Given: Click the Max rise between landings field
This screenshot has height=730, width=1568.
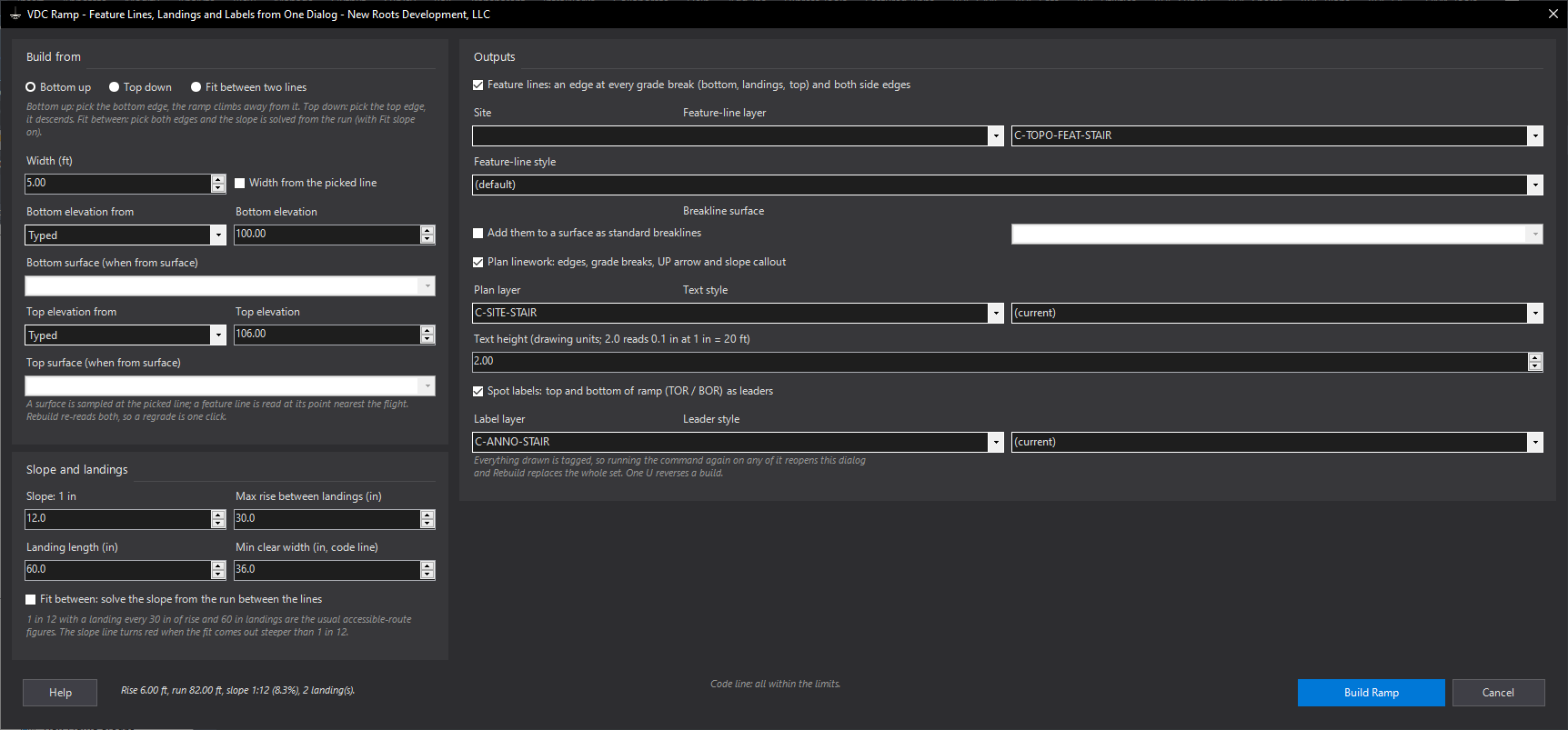Looking at the screenshot, I should tap(327, 519).
